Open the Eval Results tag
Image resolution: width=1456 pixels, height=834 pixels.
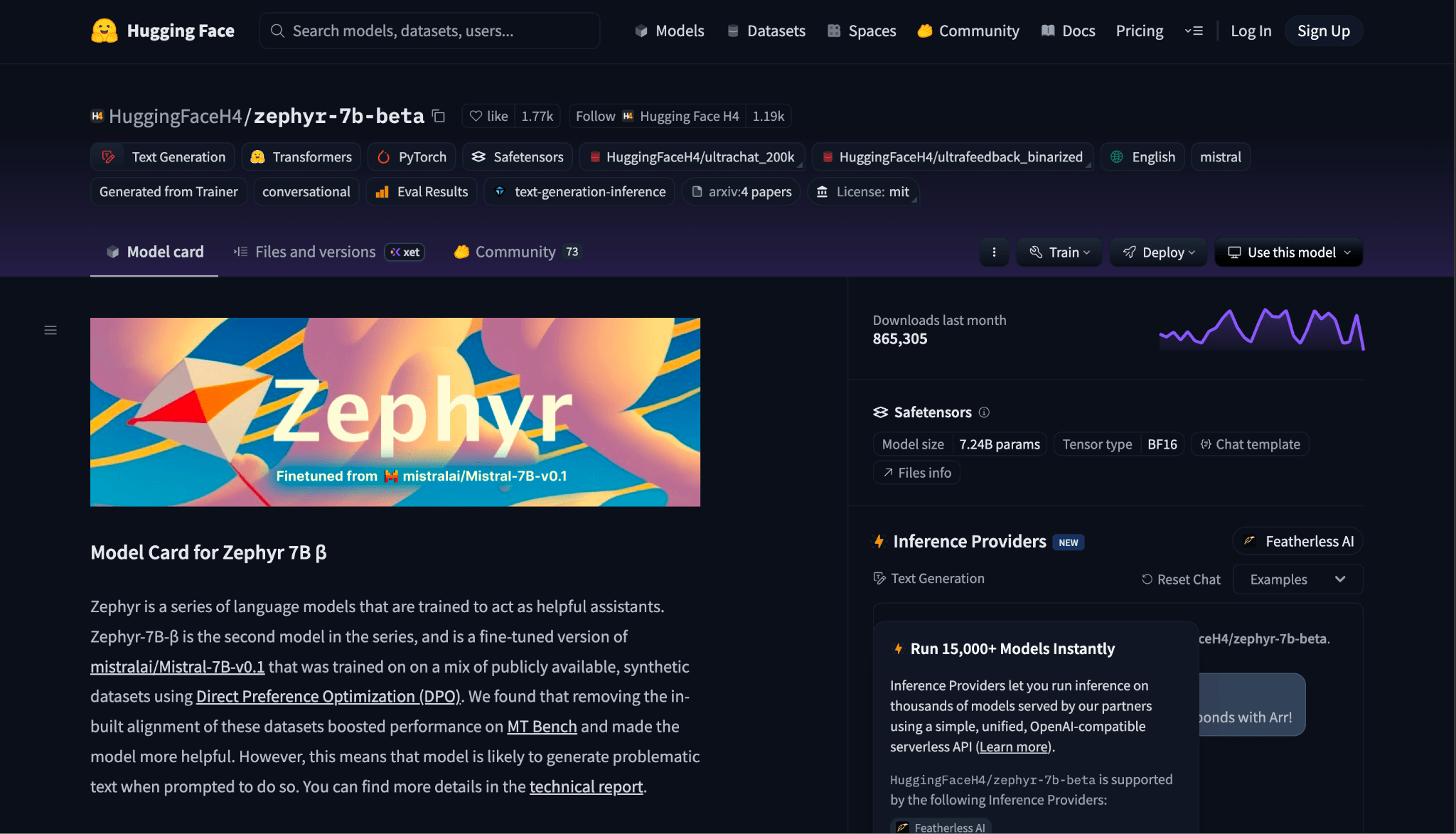(x=422, y=191)
